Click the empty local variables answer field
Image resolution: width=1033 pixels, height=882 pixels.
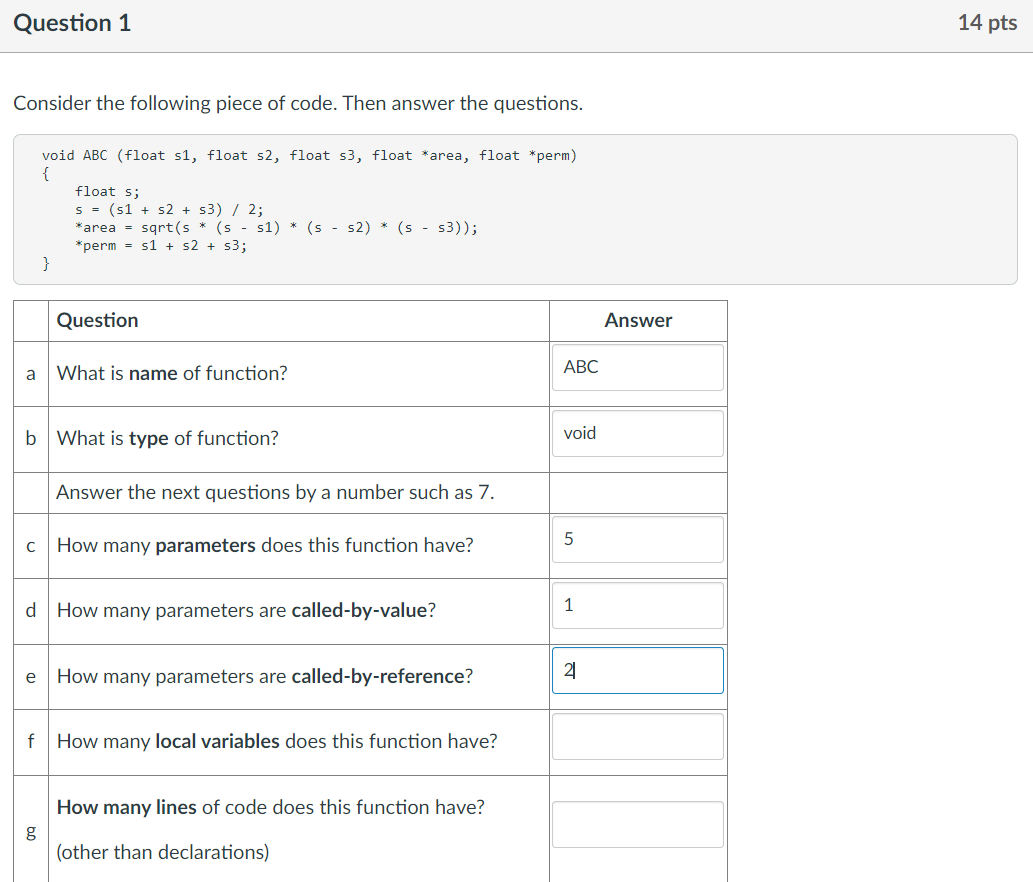[x=637, y=736]
